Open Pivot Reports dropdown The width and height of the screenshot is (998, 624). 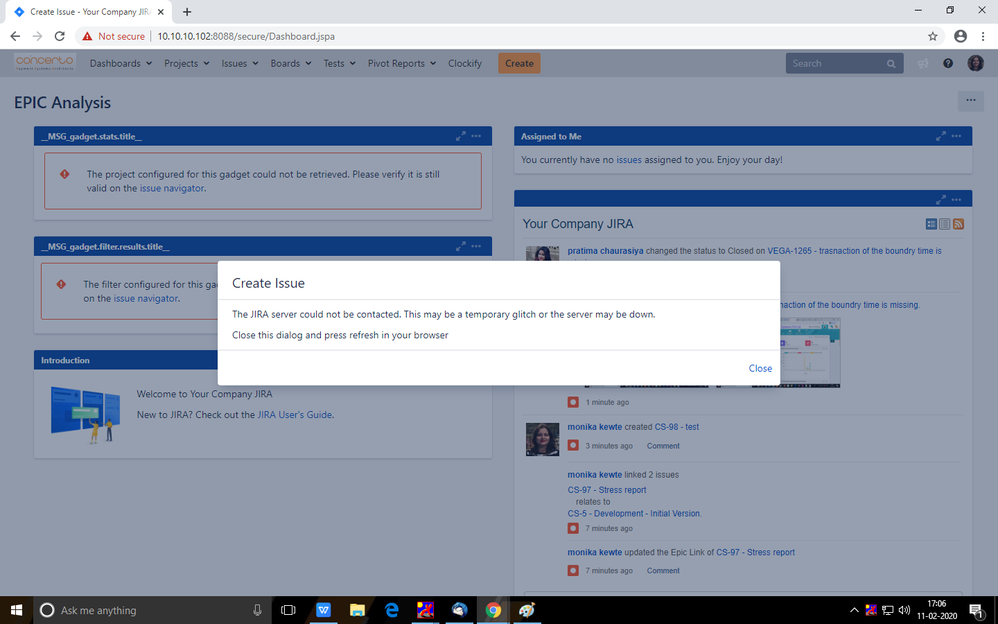[402, 63]
